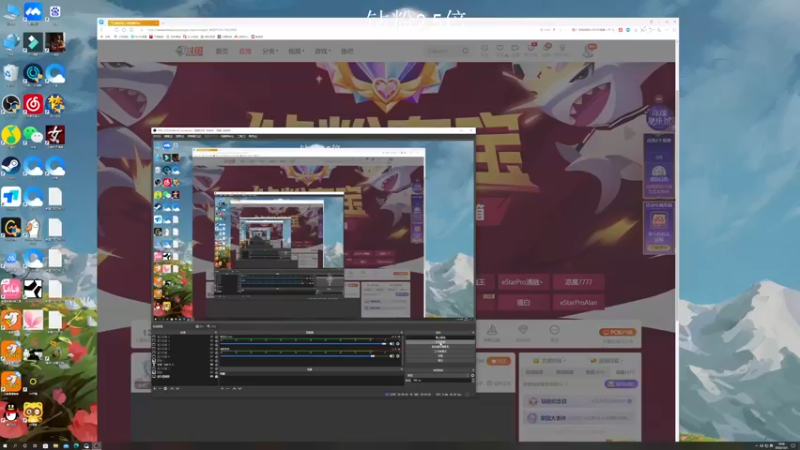800x450 pixels.
Task: Click the more ellipsis icon below the player
Action: (555, 330)
